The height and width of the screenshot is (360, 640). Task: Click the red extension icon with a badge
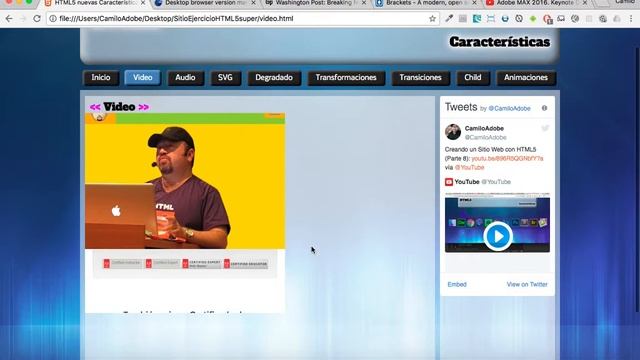(x=547, y=19)
